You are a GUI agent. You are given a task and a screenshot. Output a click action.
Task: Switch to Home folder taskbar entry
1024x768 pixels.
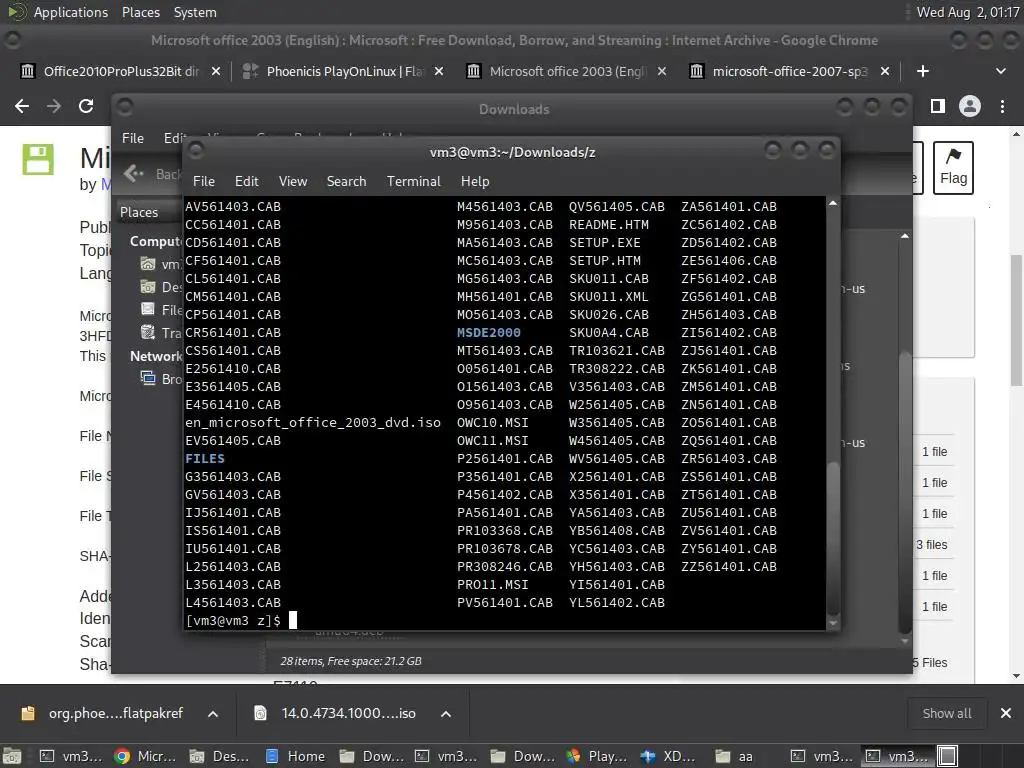tap(296, 756)
